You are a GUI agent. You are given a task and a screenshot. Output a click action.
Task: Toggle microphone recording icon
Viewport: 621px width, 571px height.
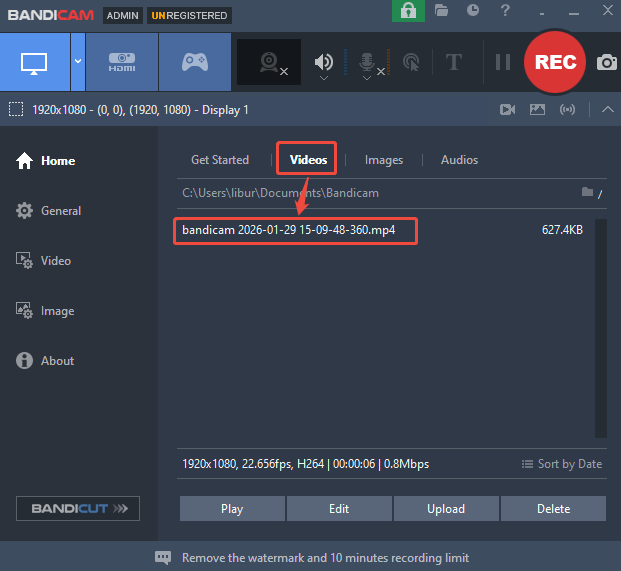tap(367, 62)
